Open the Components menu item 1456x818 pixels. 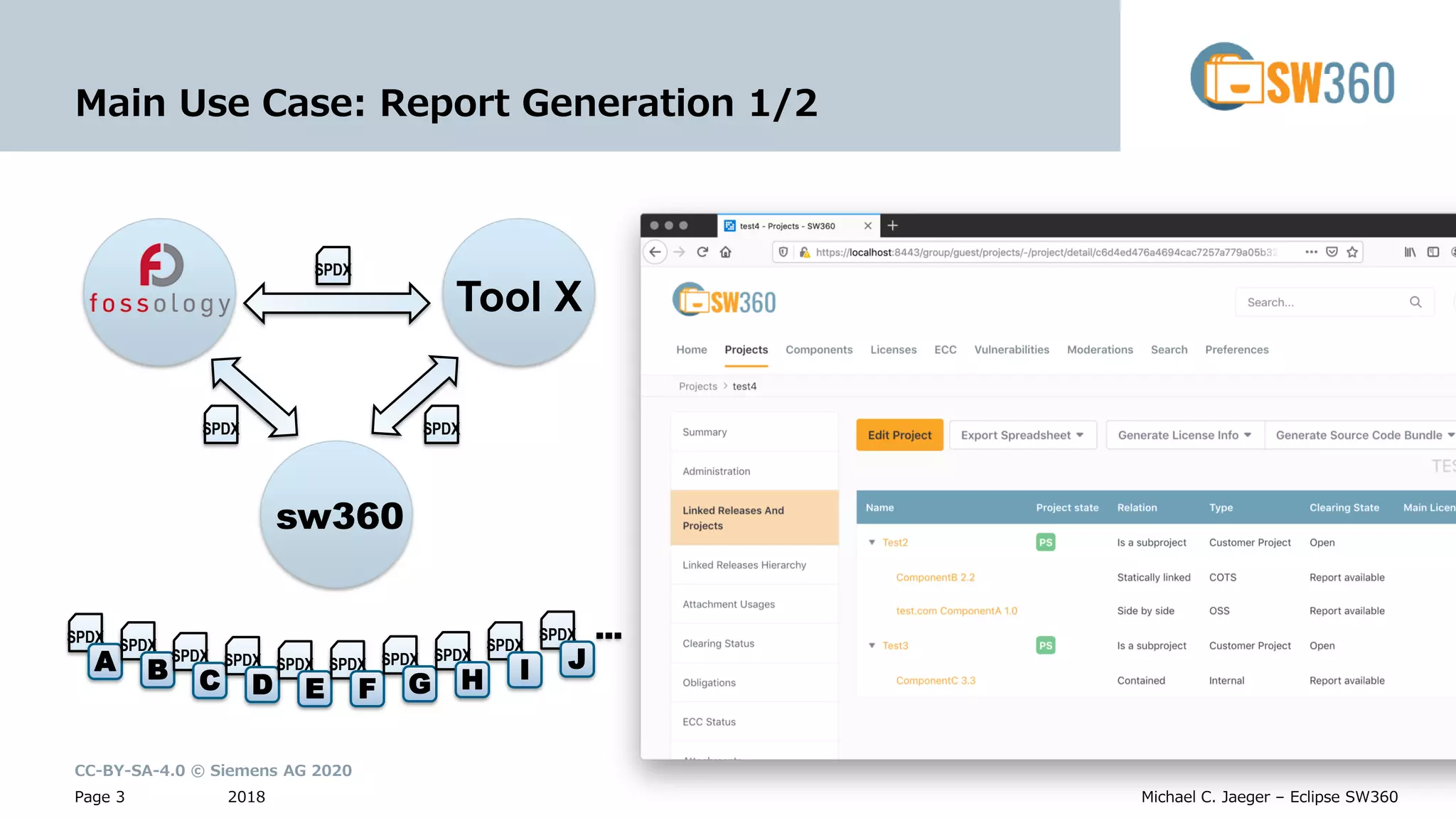(x=819, y=350)
